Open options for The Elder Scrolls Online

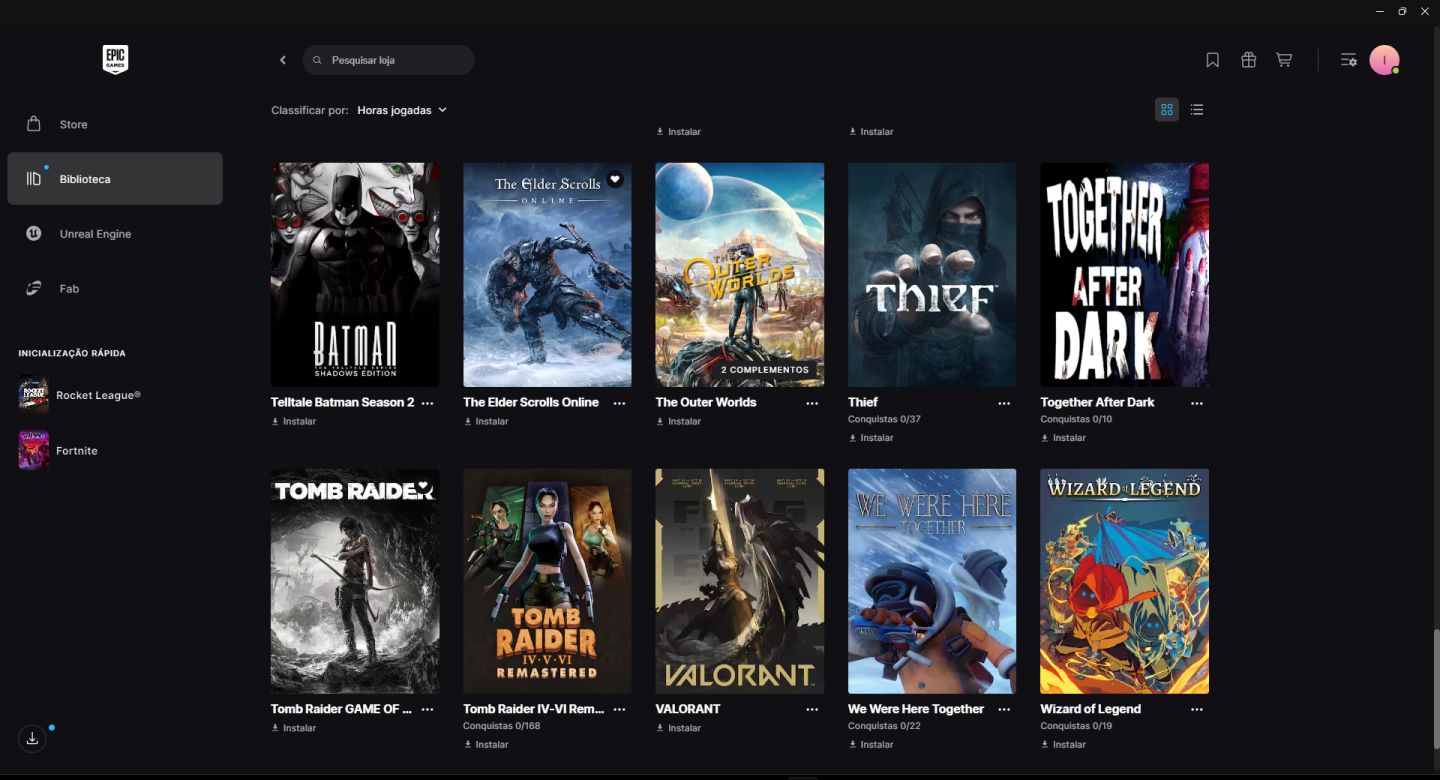click(x=619, y=403)
